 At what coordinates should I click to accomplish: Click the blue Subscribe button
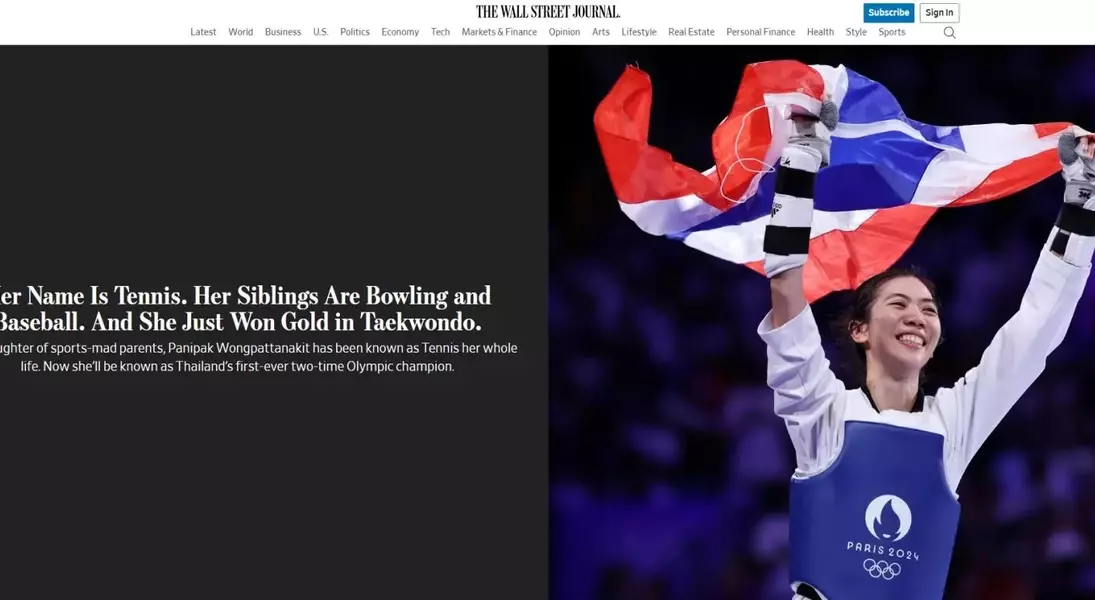888,13
